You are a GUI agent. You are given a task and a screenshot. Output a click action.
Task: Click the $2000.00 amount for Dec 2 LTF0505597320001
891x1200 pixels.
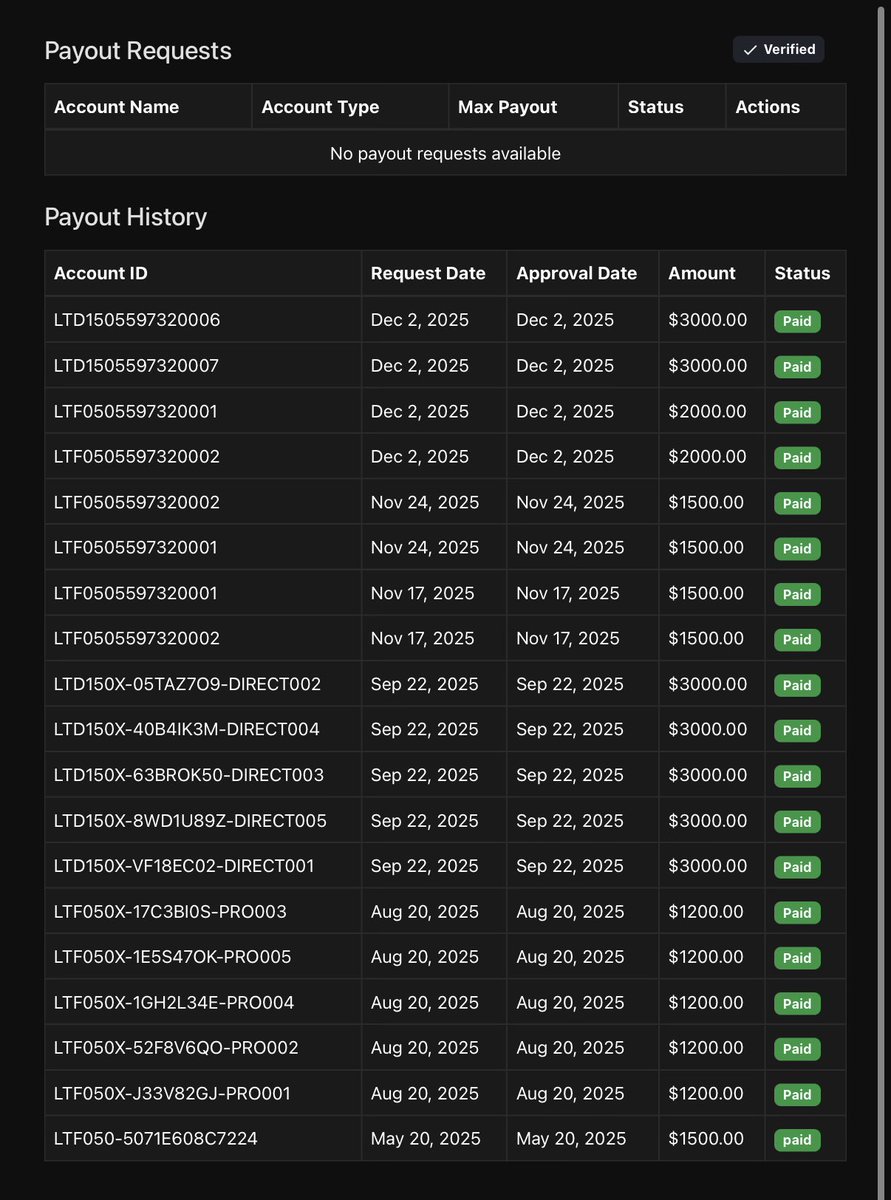coord(707,411)
